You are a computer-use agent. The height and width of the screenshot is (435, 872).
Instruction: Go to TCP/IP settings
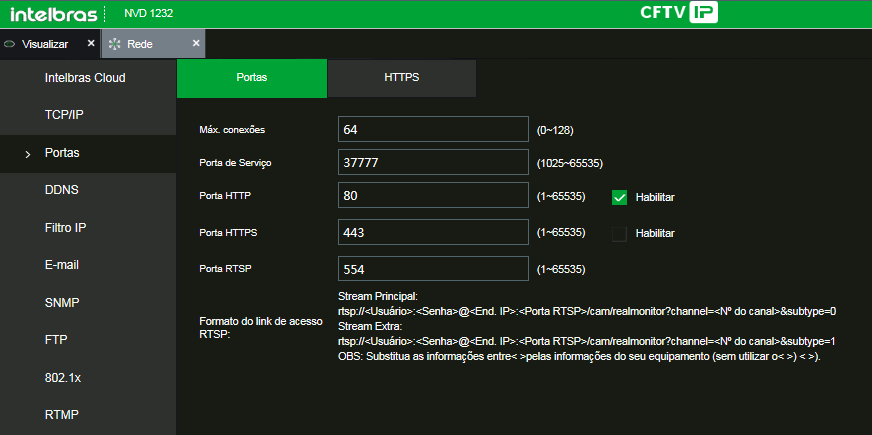pyautogui.click(x=64, y=115)
